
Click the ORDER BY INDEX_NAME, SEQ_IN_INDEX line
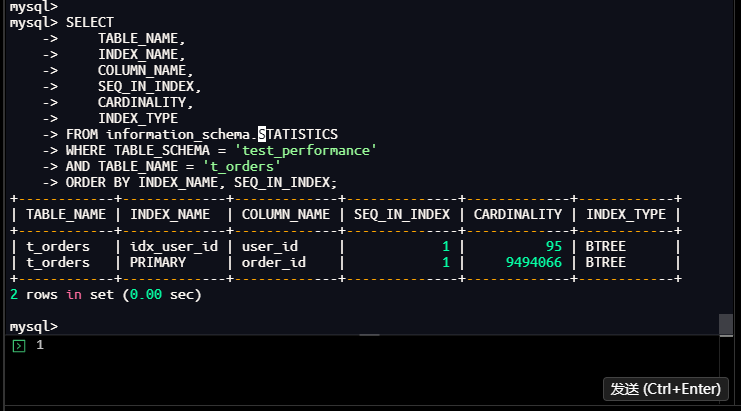point(201,183)
